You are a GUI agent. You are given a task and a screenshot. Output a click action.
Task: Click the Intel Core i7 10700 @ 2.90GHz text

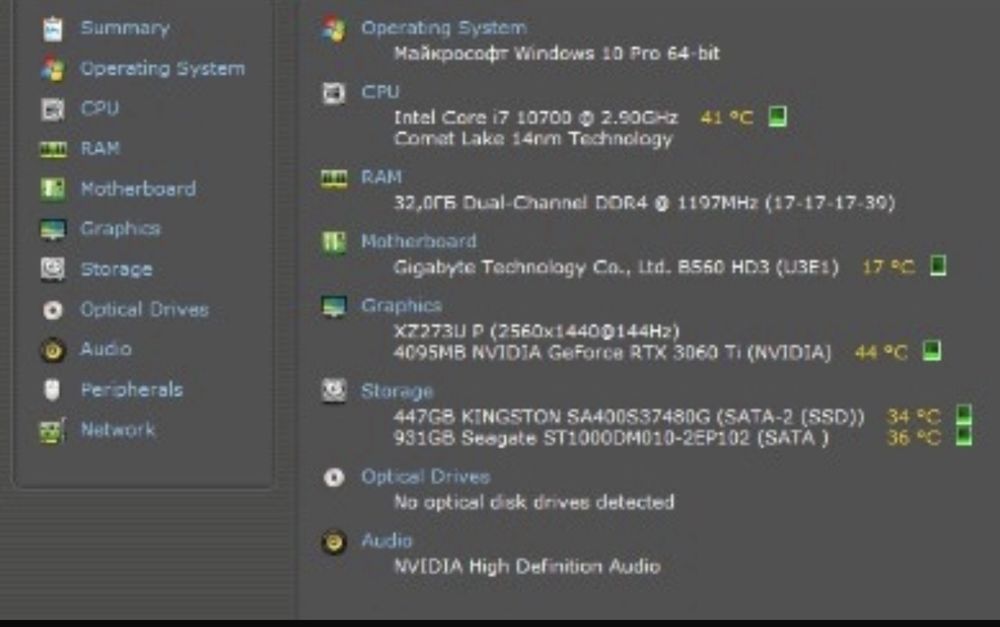[x=536, y=117]
